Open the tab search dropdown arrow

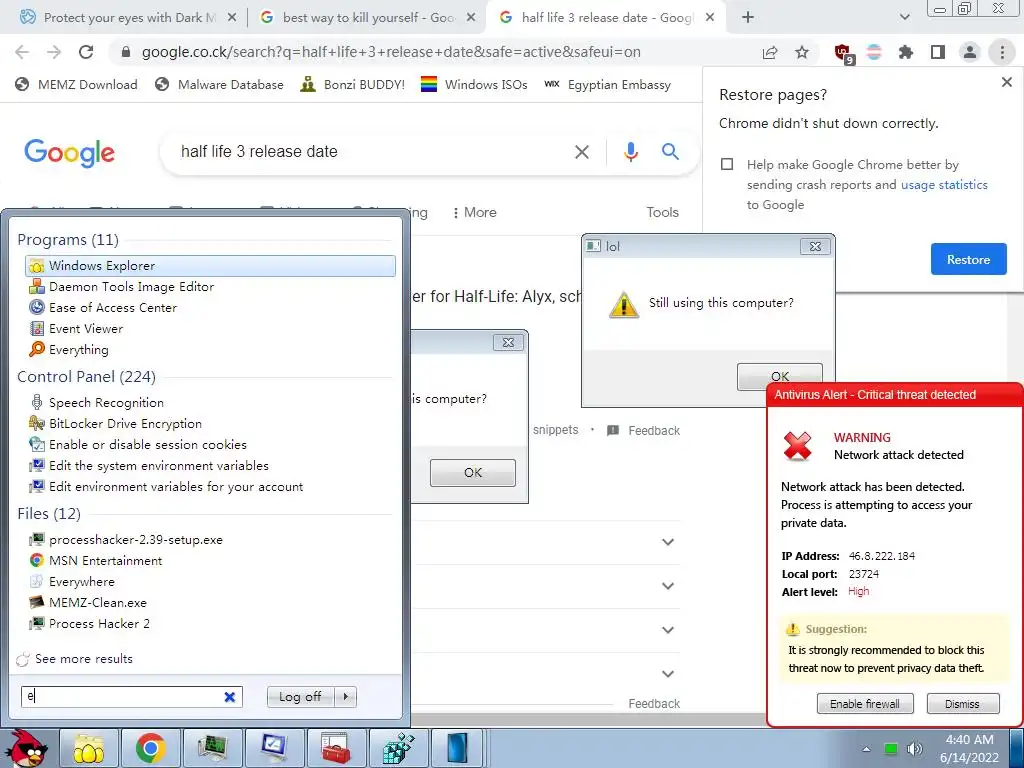(x=904, y=18)
